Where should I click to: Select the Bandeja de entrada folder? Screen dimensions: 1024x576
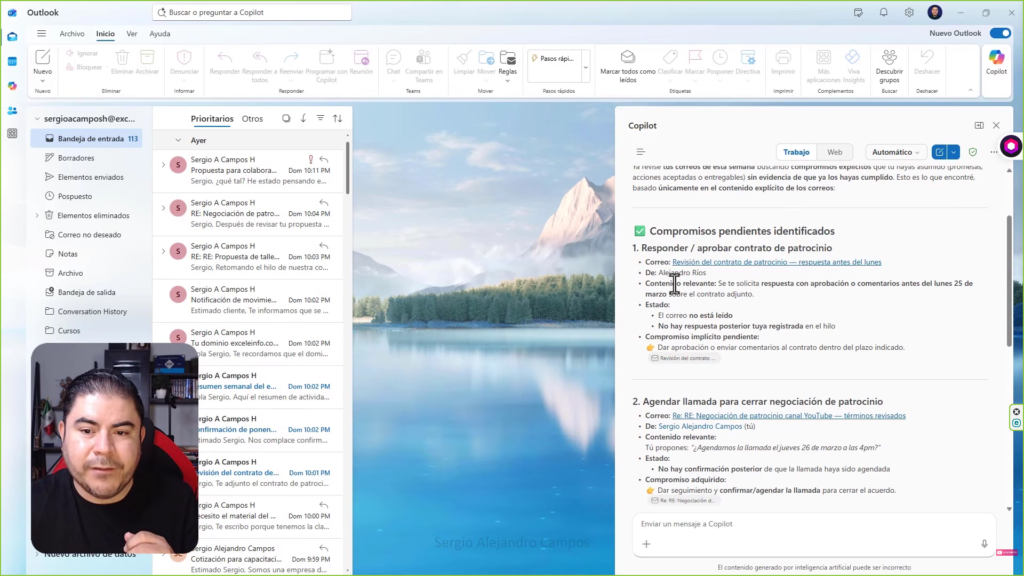[x=86, y=138]
